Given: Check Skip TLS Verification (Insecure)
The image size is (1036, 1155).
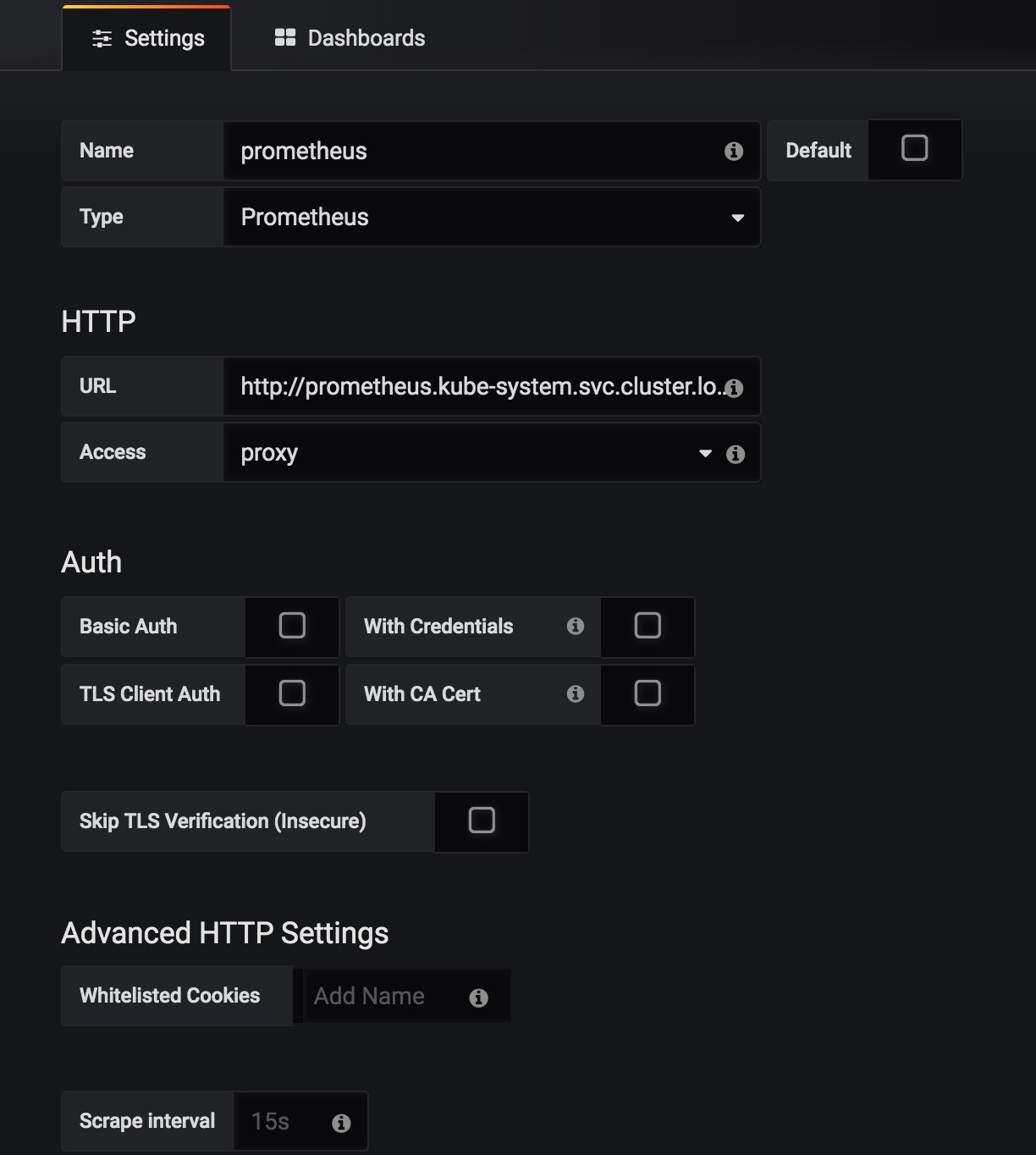Looking at the screenshot, I should (x=482, y=821).
